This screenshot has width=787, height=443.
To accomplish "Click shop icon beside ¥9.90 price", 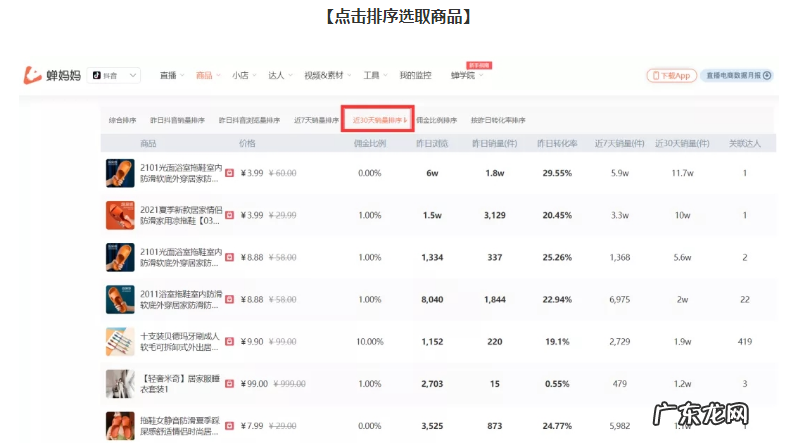I will [229, 342].
